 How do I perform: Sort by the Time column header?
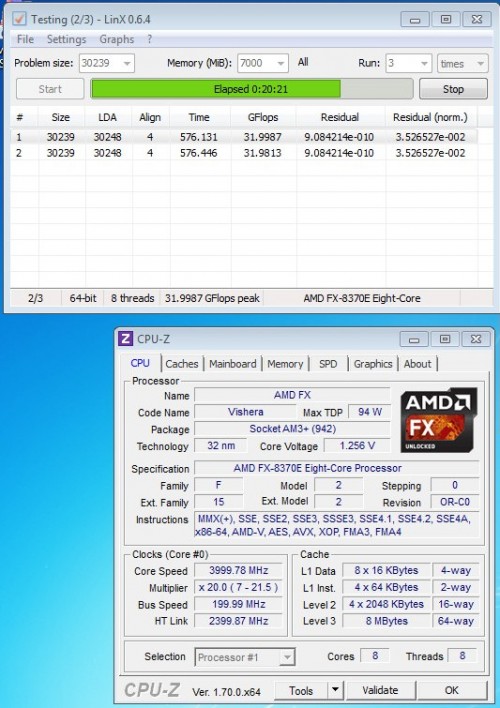[x=199, y=117]
